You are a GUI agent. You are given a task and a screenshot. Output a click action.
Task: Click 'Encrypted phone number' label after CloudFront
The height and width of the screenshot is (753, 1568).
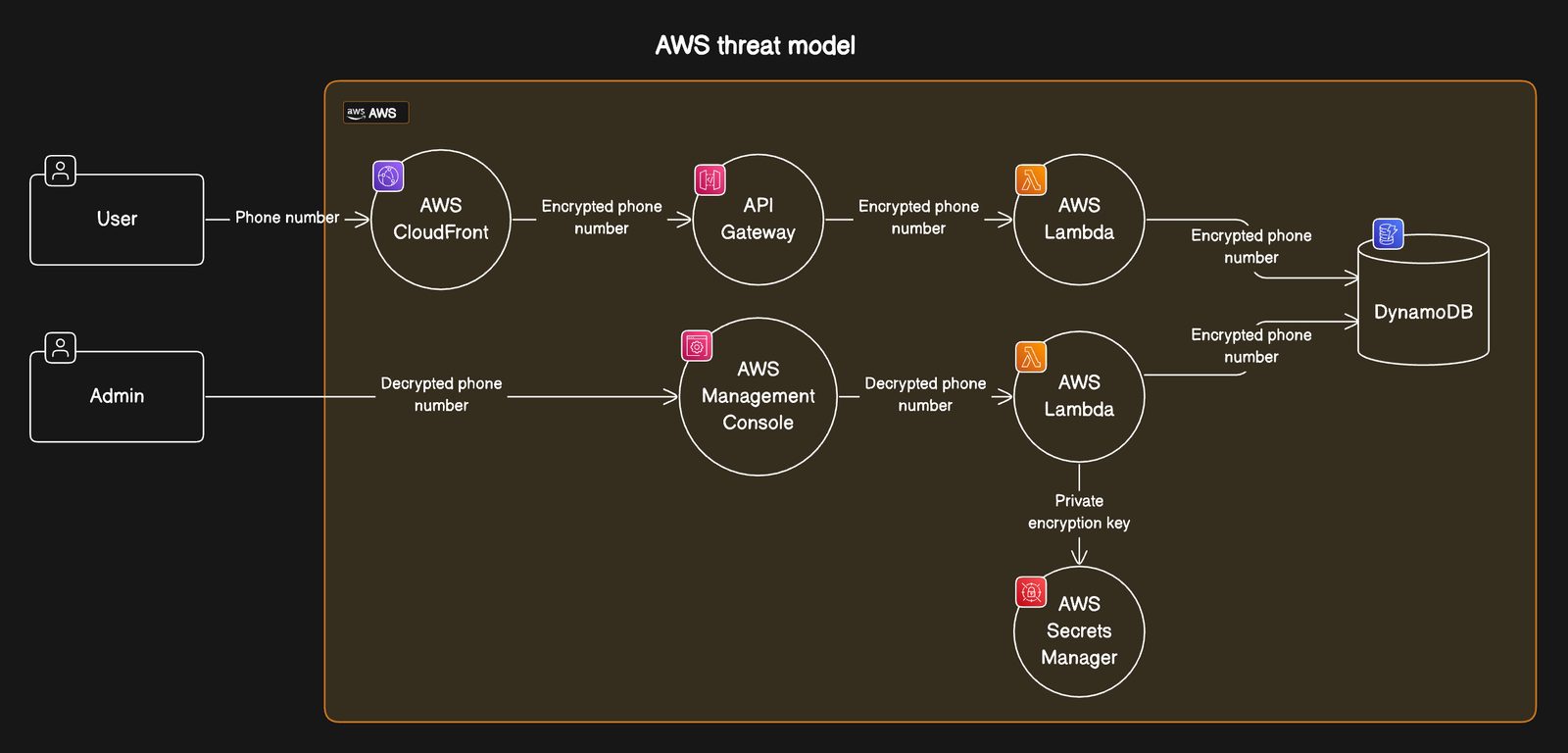pyautogui.click(x=602, y=218)
